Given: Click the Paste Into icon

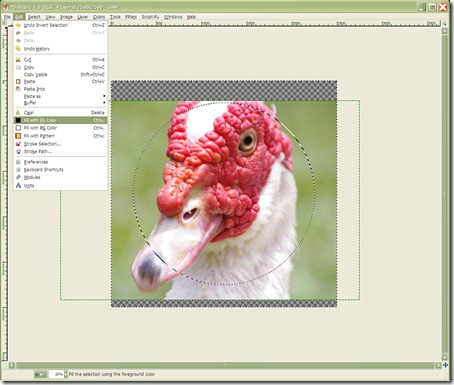Looking at the screenshot, I should 18,89.
